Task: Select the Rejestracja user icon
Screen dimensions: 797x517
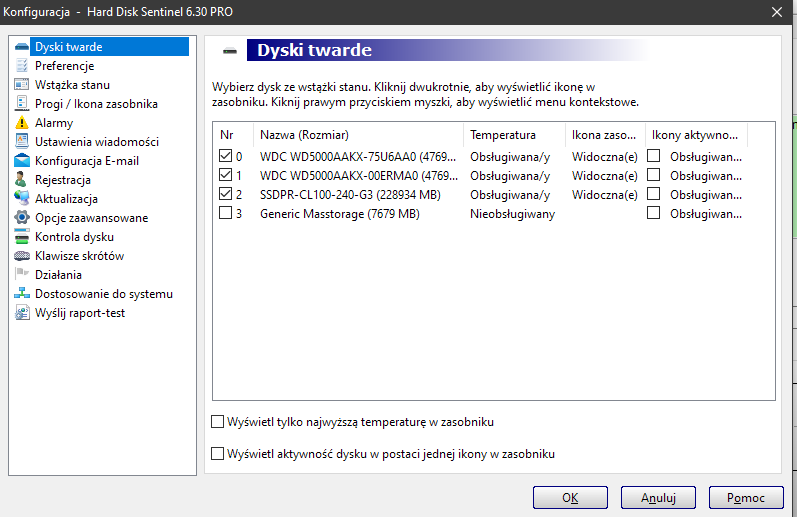Action: point(23,180)
